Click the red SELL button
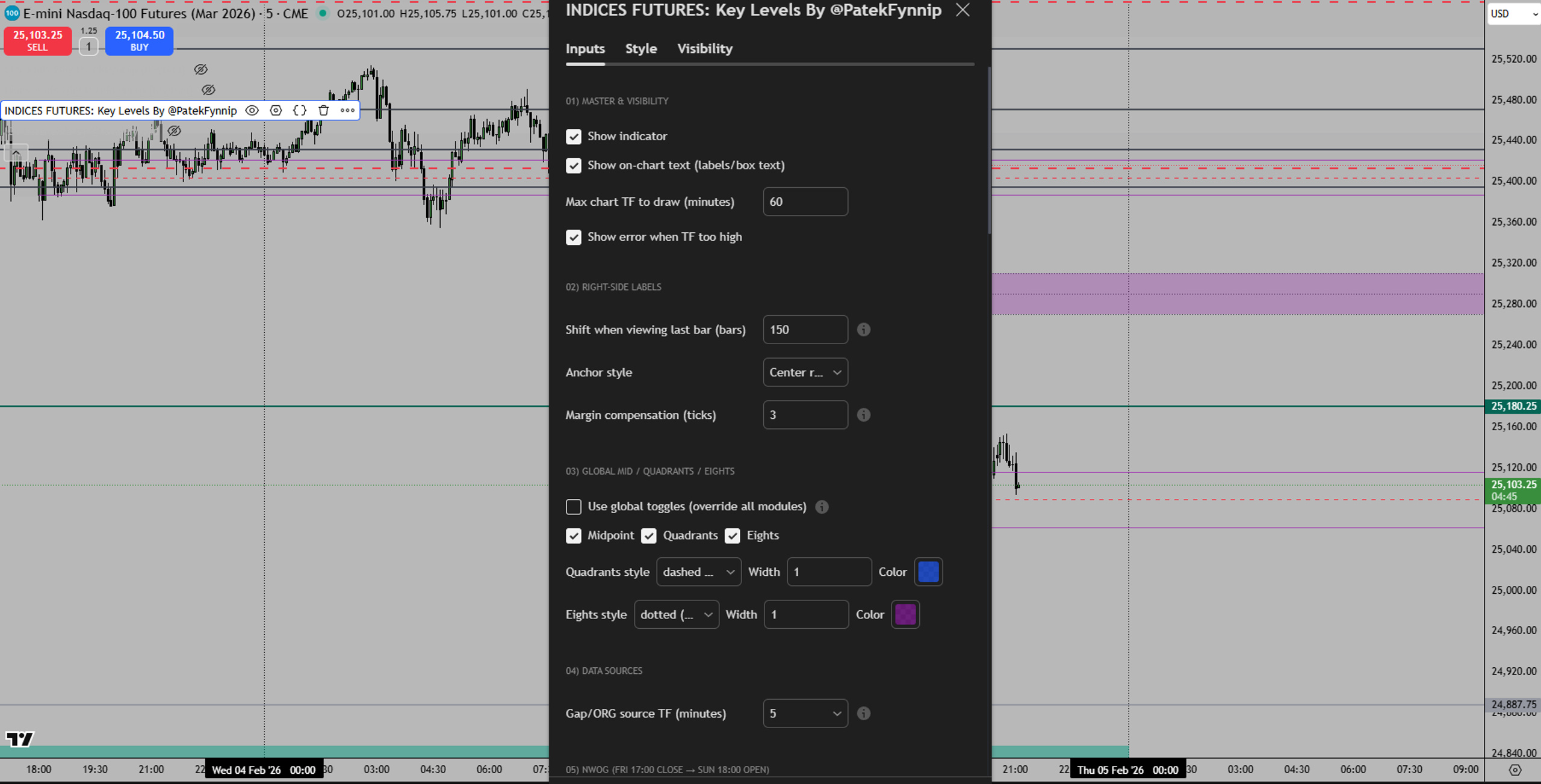 (x=38, y=41)
